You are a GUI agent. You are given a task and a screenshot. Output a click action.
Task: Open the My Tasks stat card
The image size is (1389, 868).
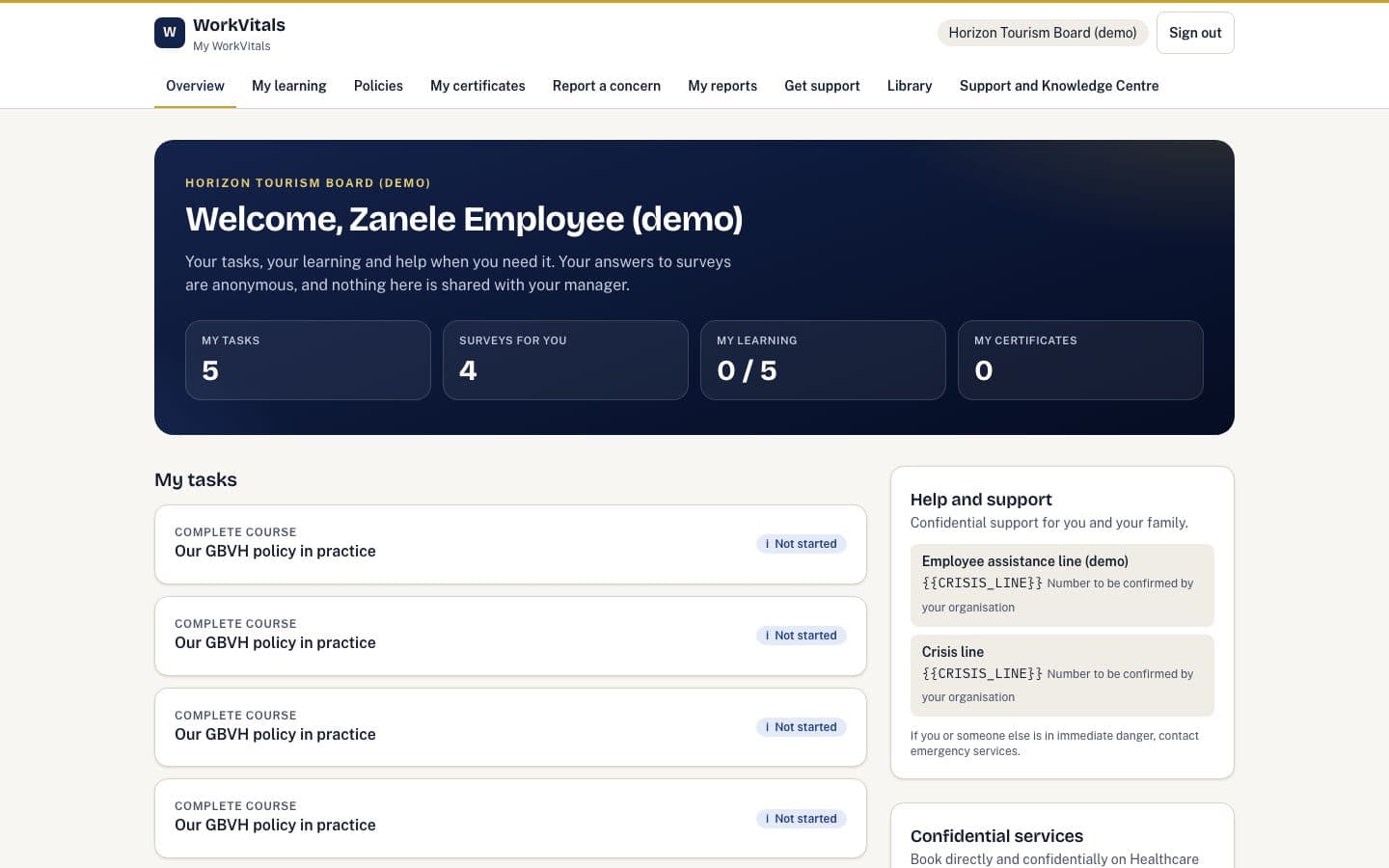pos(308,360)
